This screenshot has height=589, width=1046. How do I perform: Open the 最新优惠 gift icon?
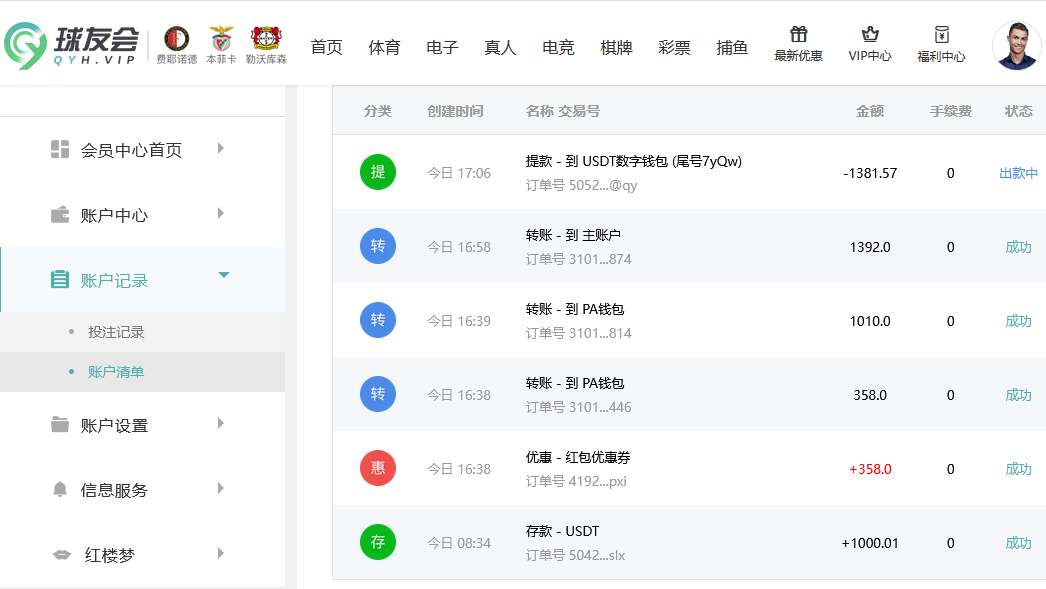click(798, 36)
